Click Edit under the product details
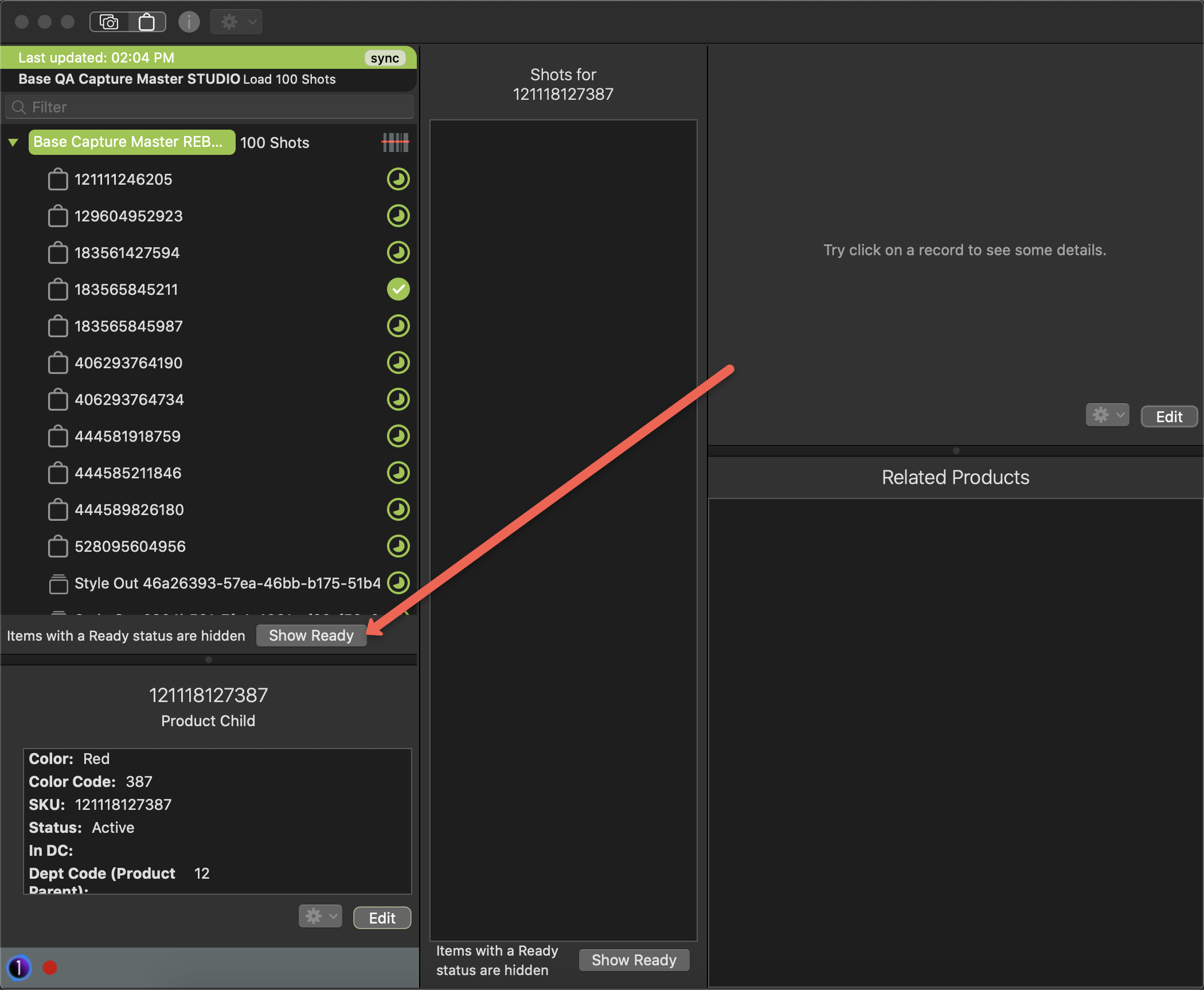1204x990 pixels. coord(382,918)
